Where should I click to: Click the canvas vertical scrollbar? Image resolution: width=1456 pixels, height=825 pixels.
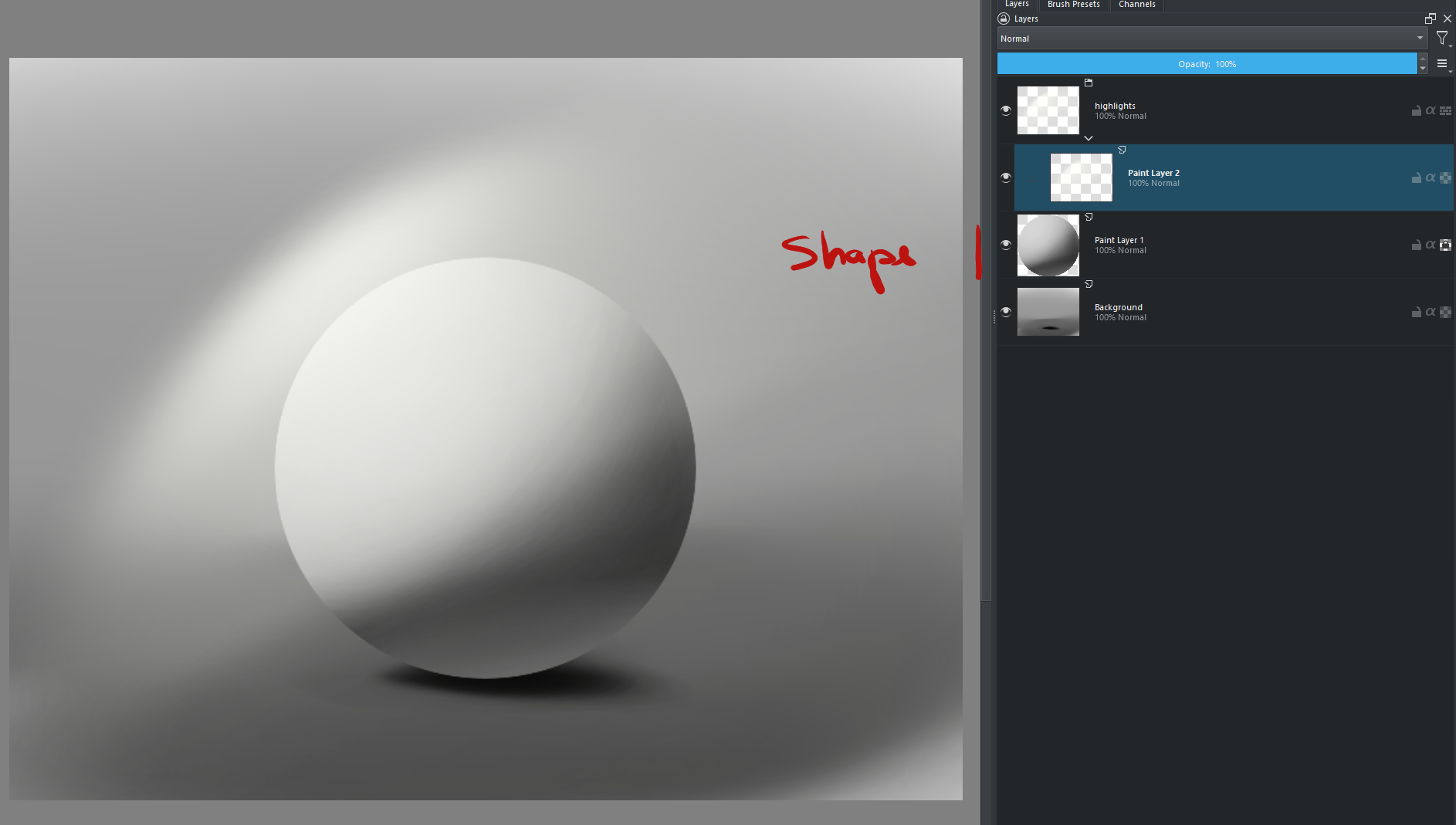point(986,300)
